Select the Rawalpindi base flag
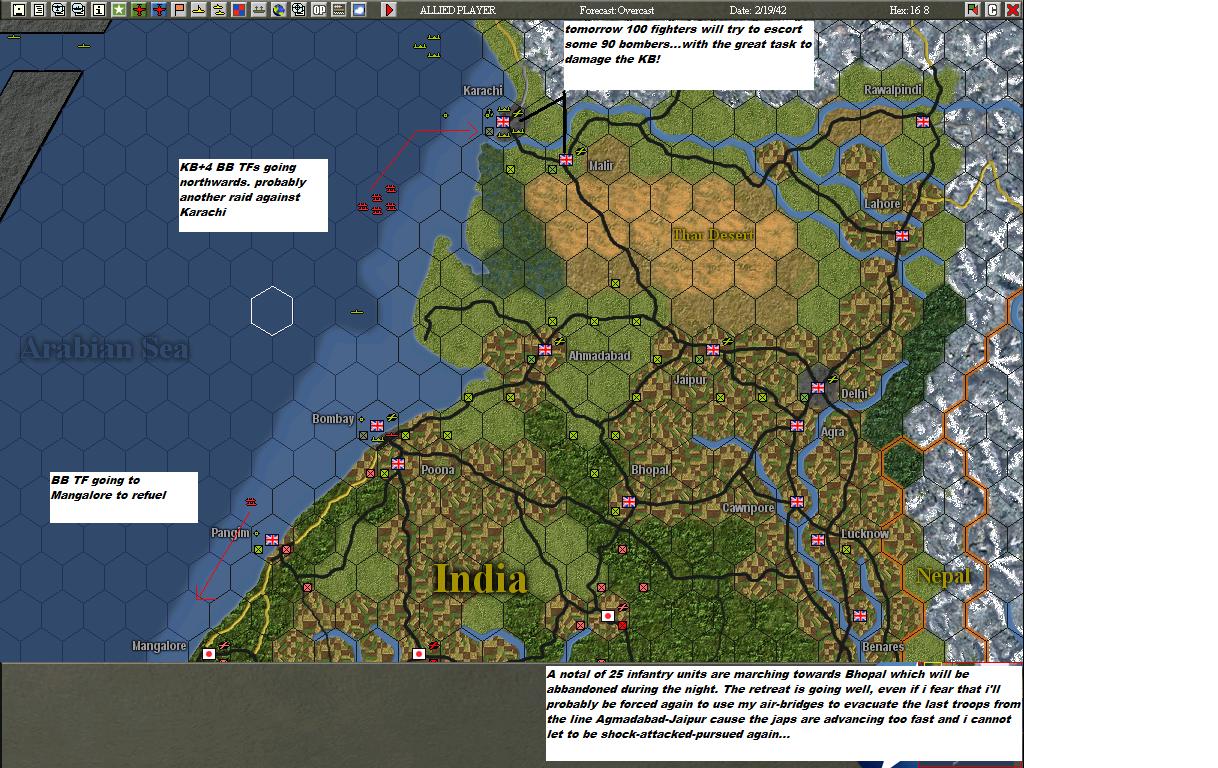Image resolution: width=1218 pixels, height=768 pixels. tap(922, 122)
